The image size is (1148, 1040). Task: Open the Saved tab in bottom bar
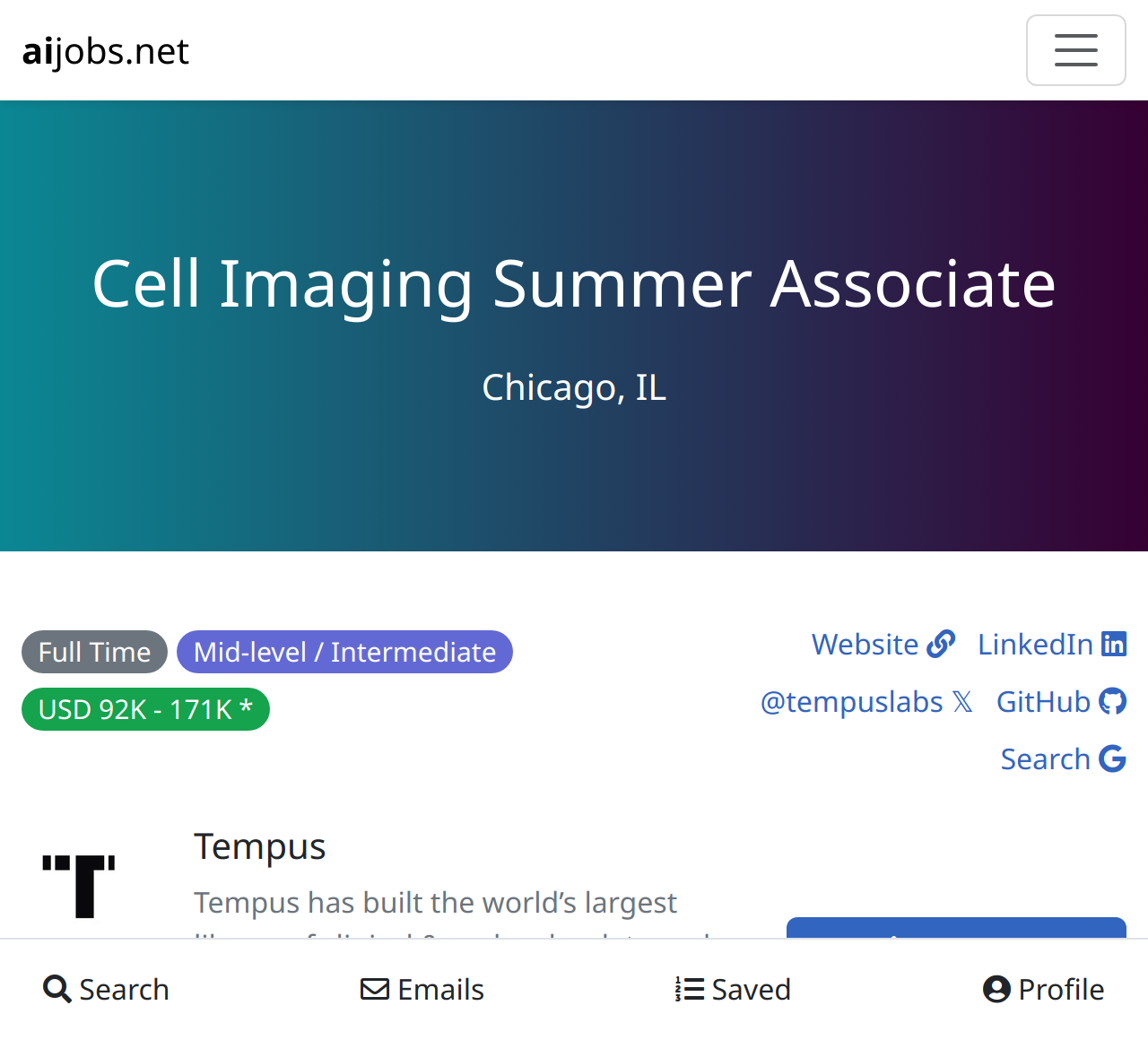coord(733,989)
